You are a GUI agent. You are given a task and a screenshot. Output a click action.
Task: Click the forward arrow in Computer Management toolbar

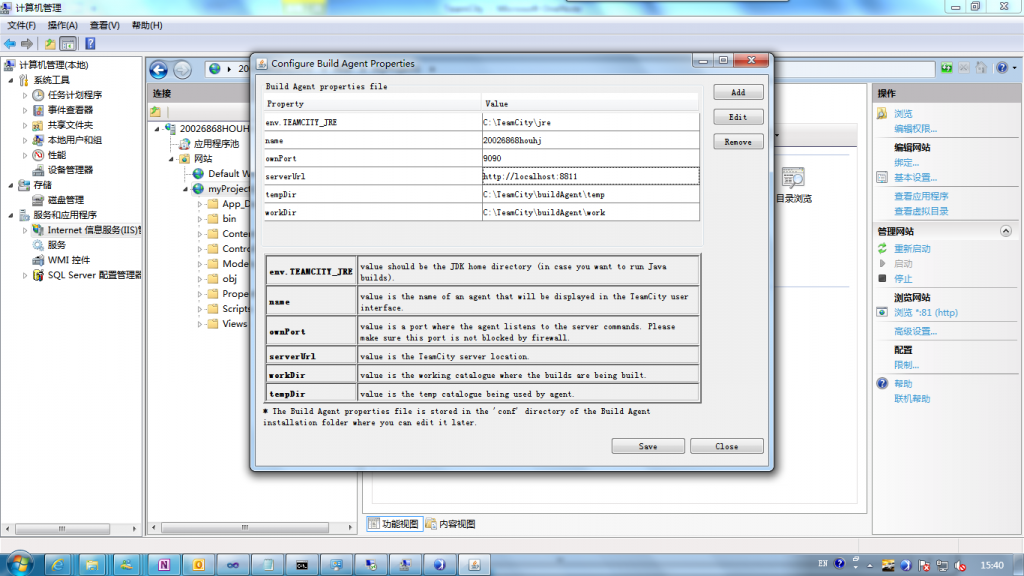(27, 44)
